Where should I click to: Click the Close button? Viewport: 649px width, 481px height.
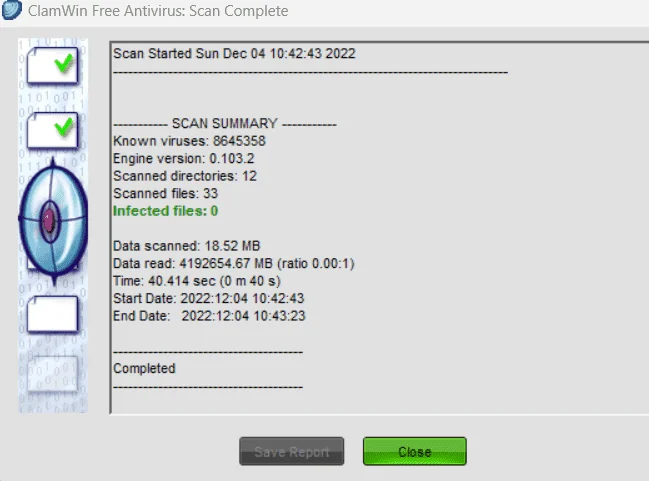[x=415, y=451]
